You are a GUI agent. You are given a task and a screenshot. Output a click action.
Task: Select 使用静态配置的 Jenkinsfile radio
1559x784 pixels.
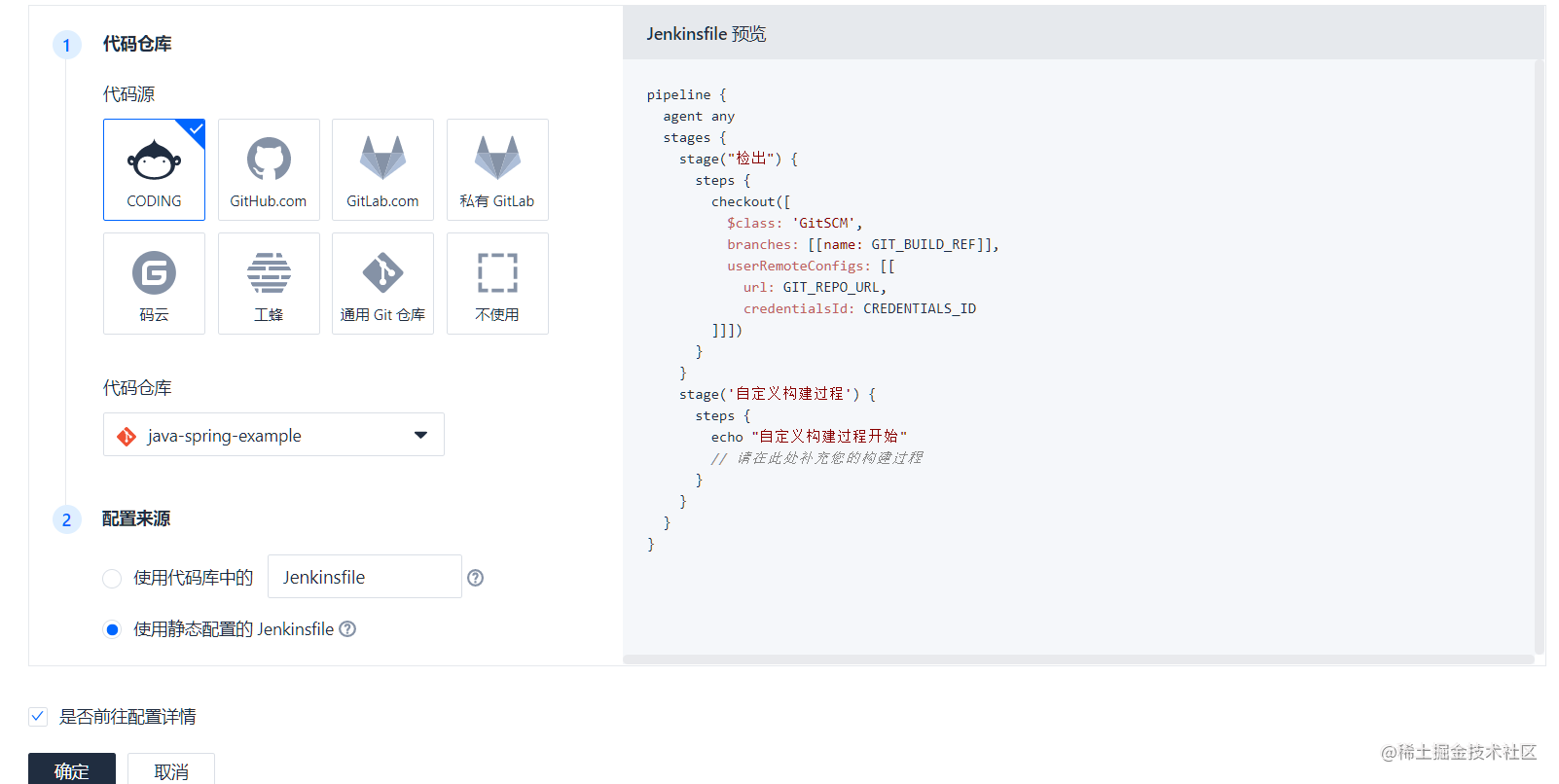coord(112,630)
